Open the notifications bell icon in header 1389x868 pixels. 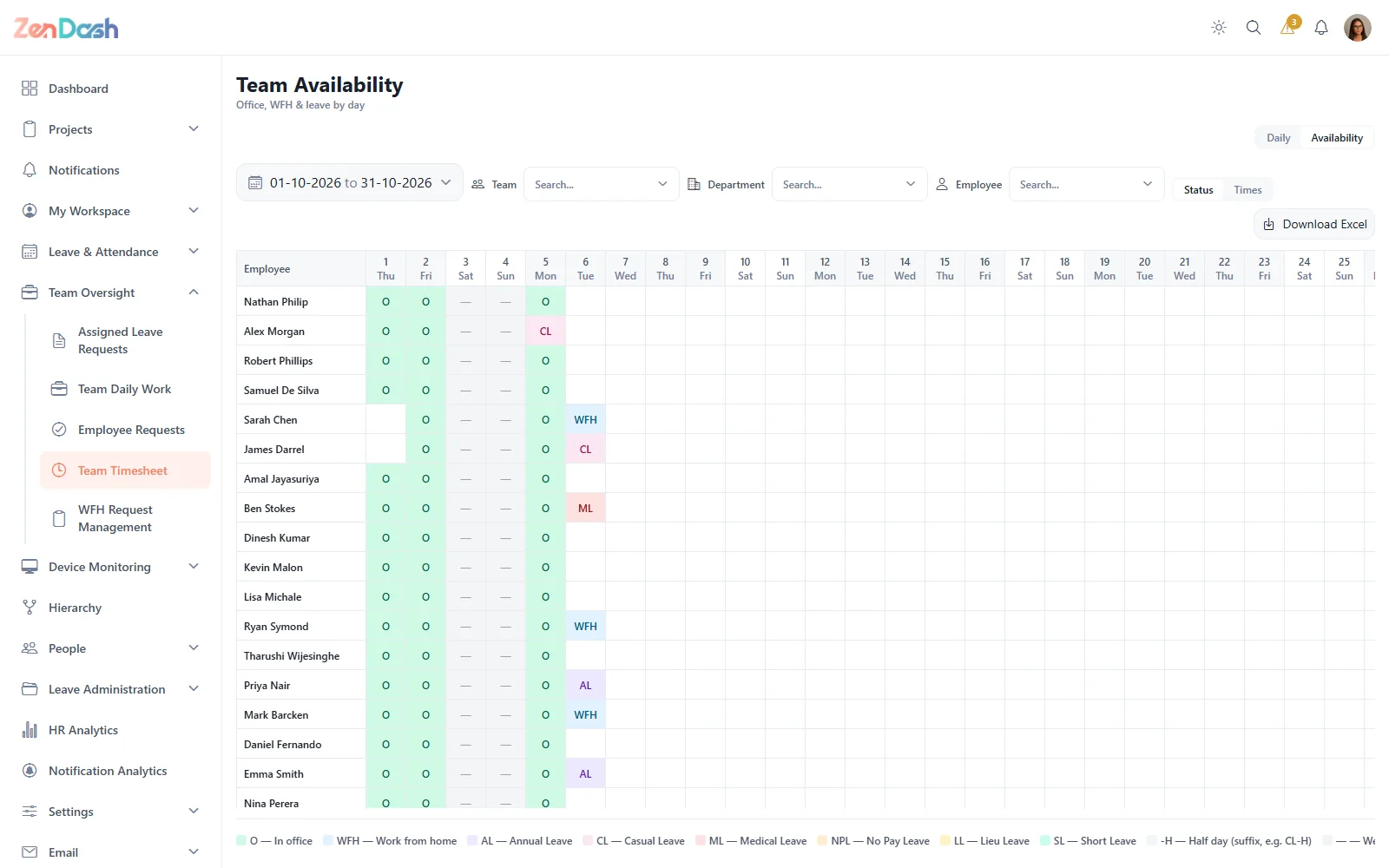(1321, 28)
